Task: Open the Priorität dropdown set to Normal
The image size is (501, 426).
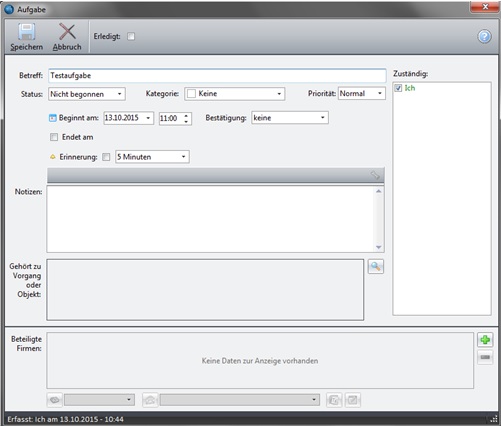Action: (x=362, y=93)
